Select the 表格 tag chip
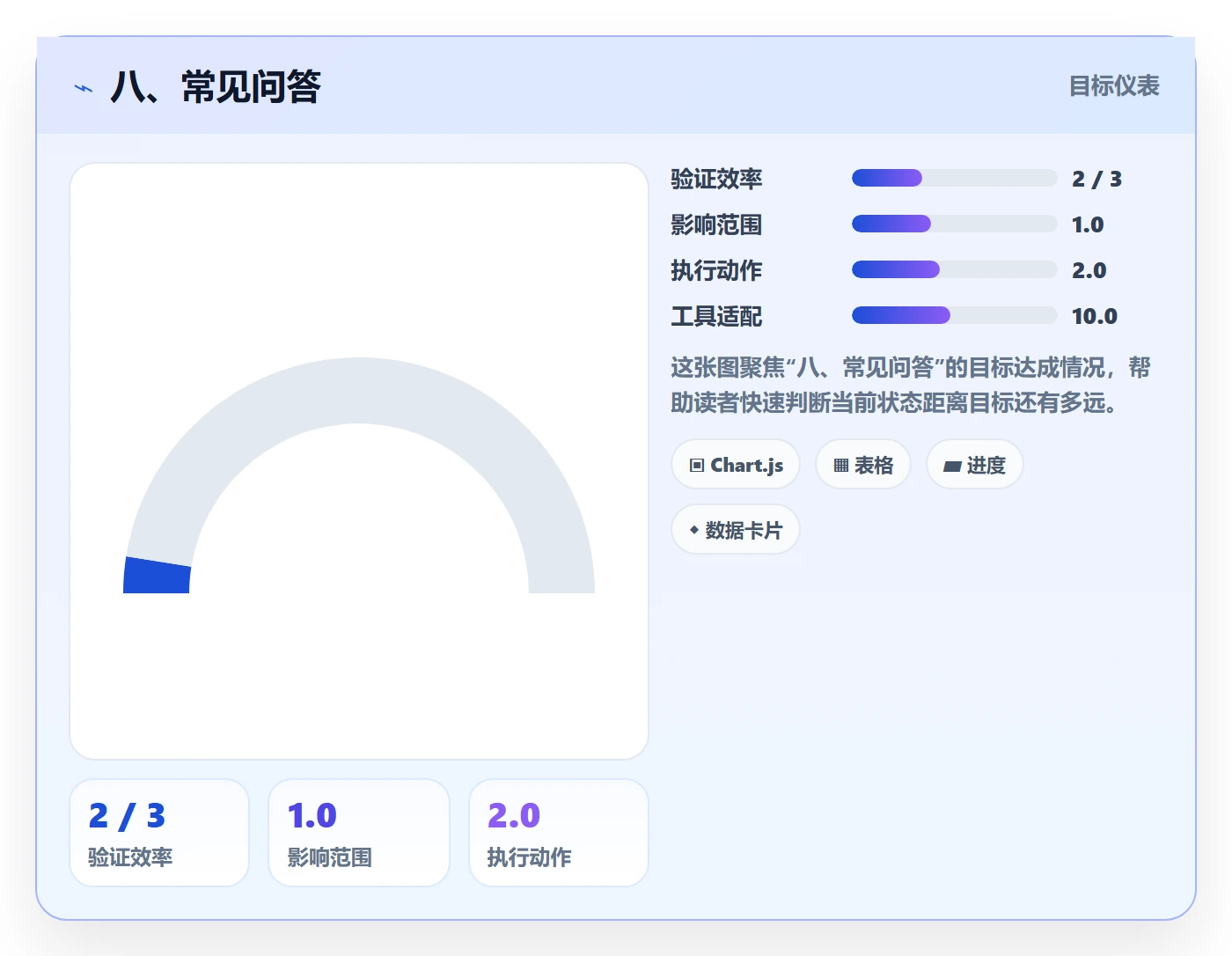 [863, 465]
